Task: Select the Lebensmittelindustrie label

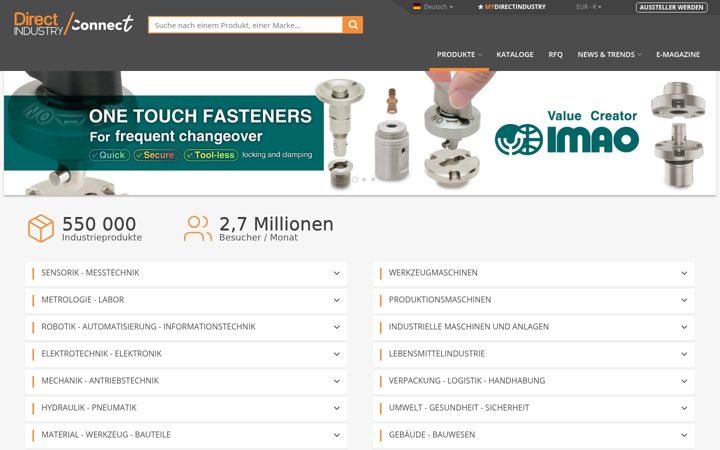Action: coord(437,354)
